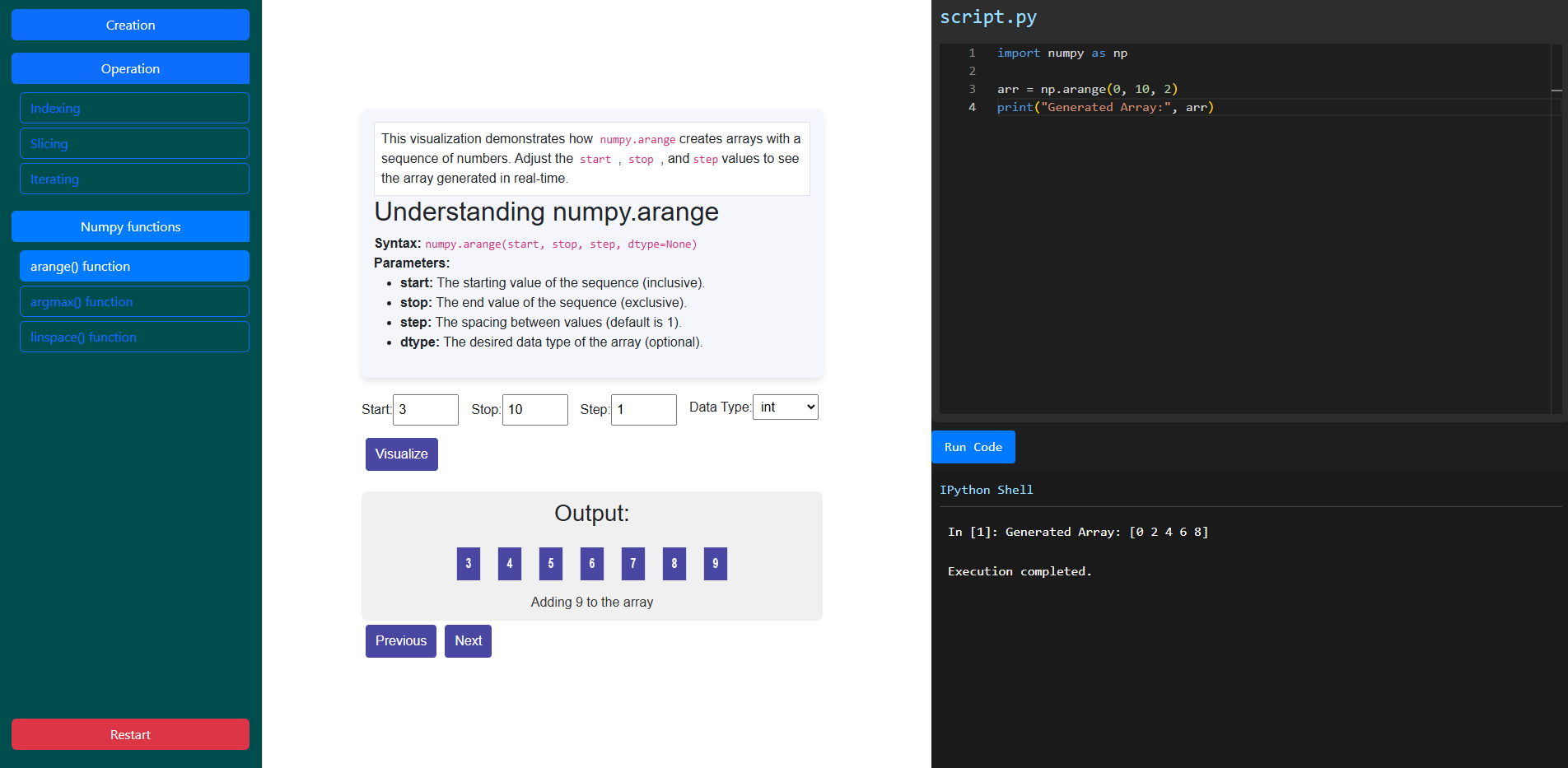Run the script with Run Code

[x=973, y=447]
